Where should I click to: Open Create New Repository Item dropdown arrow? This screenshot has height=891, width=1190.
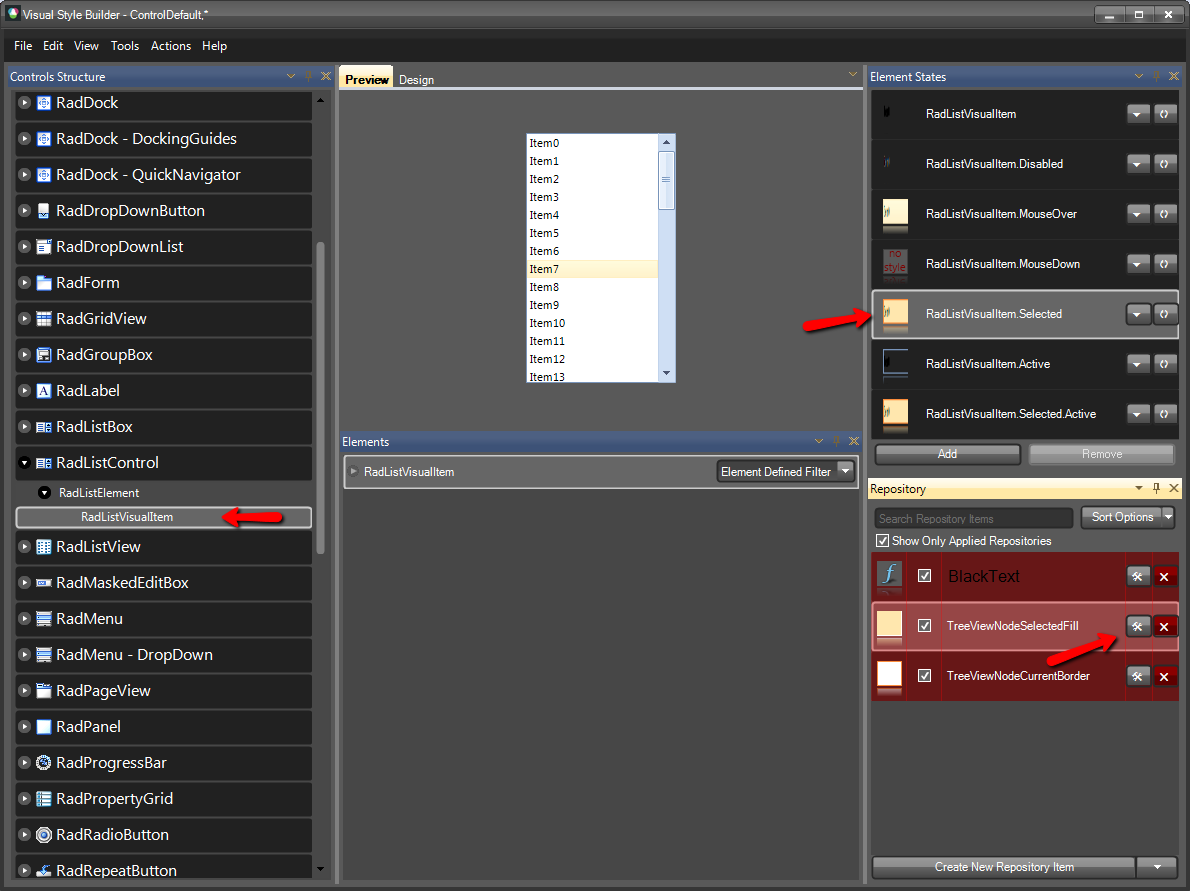click(1157, 867)
